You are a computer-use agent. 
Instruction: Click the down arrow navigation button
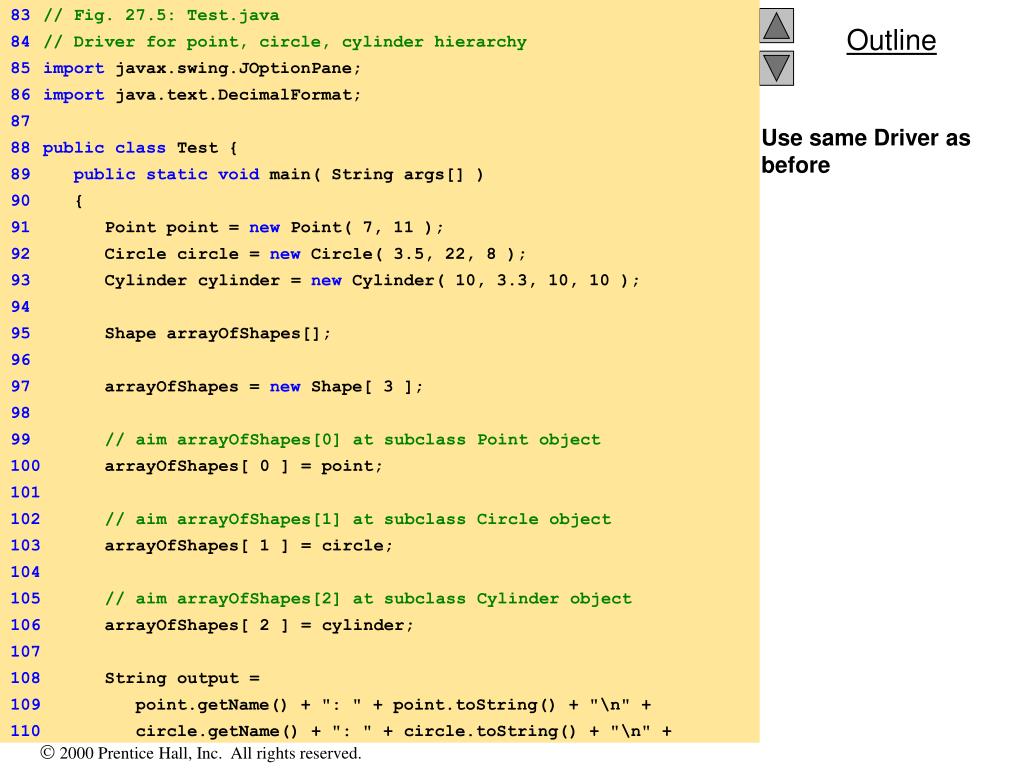click(776, 69)
